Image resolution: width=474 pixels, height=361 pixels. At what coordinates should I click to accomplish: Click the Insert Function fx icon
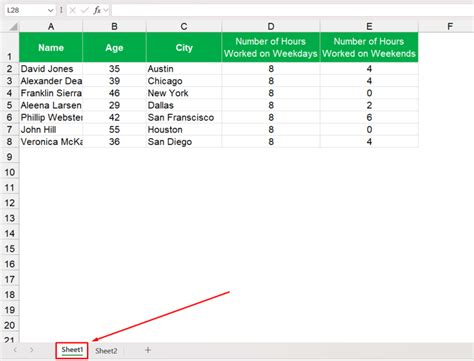(97, 10)
